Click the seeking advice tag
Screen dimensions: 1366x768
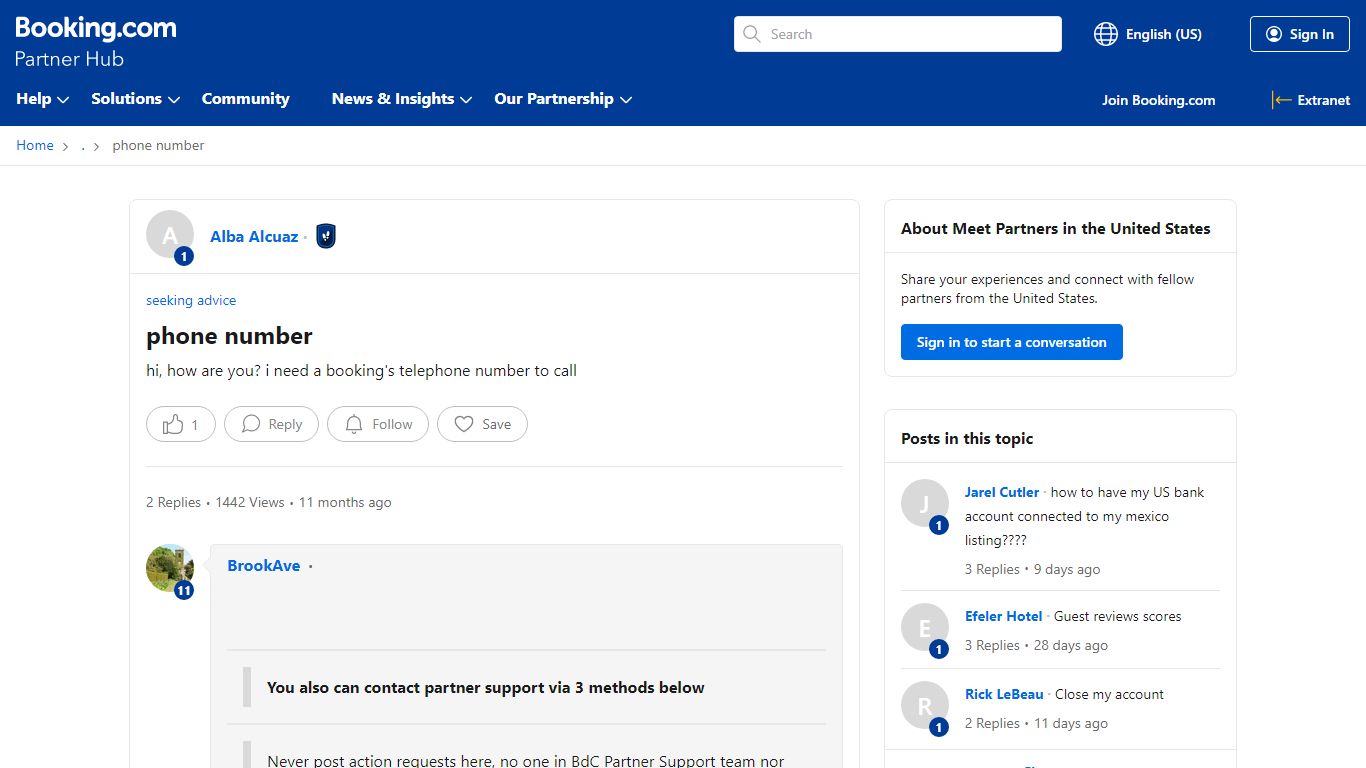[x=191, y=300]
